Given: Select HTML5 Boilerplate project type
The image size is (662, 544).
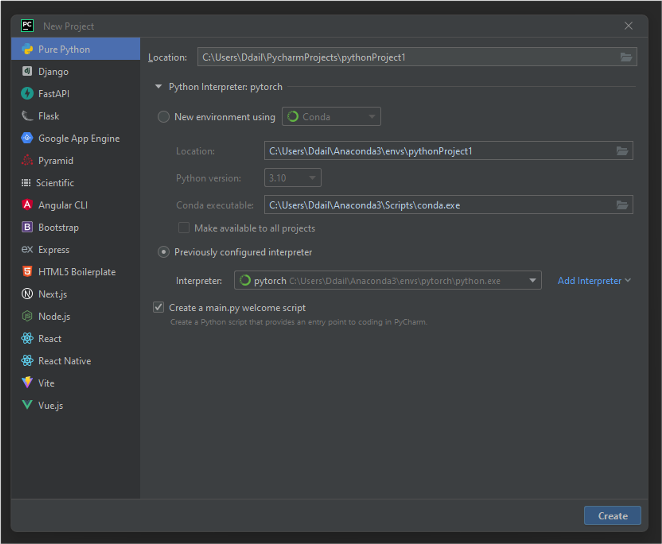Looking at the screenshot, I should tap(76, 271).
